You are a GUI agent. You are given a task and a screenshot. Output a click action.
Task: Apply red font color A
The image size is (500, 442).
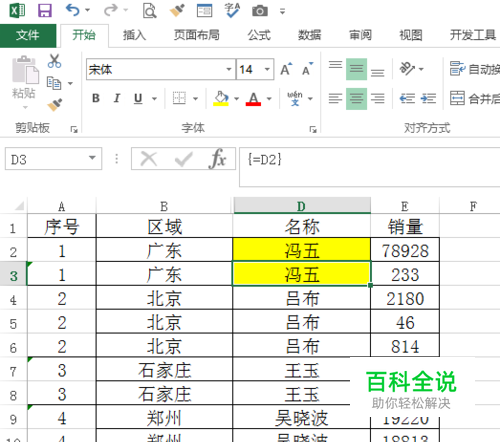point(253,98)
